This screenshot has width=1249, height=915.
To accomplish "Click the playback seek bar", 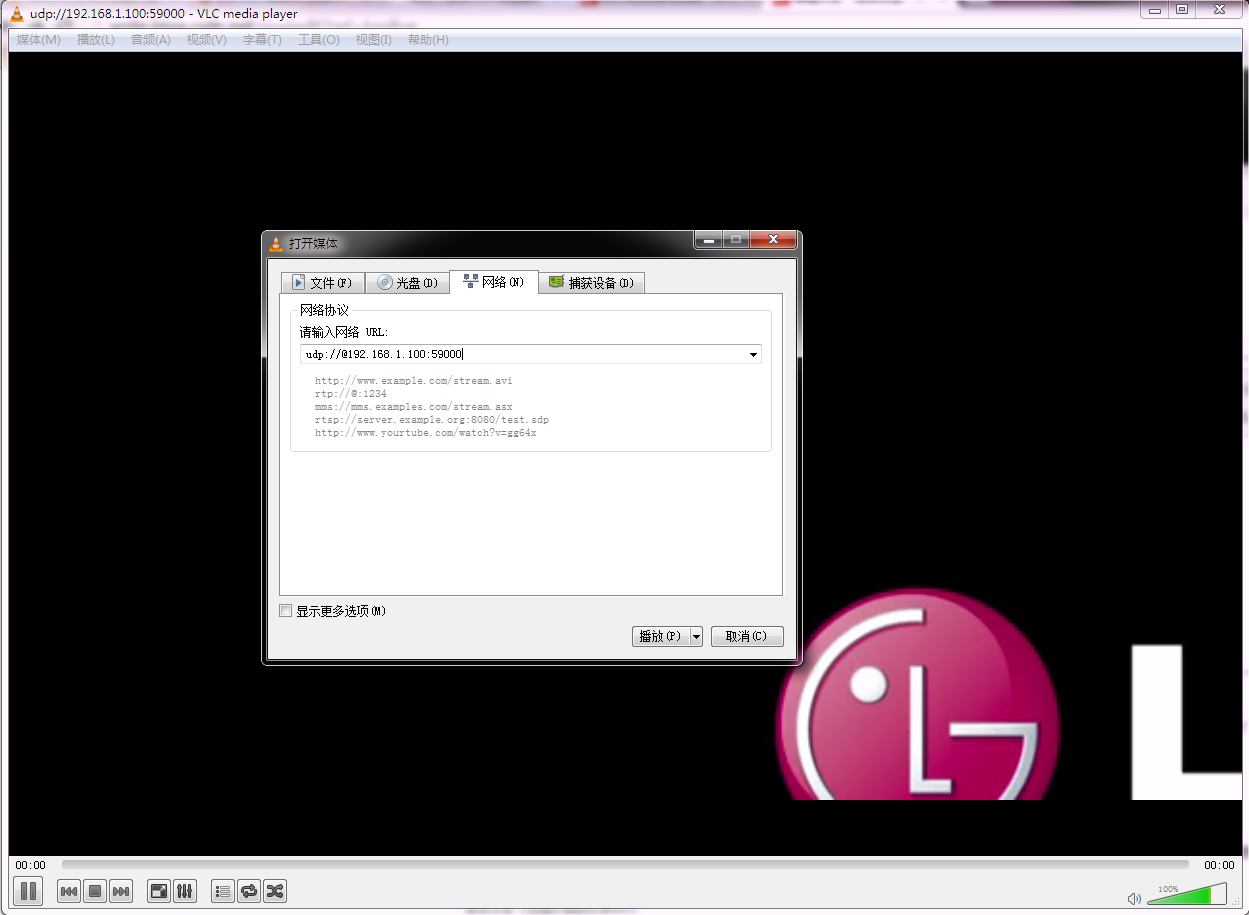I will [625, 865].
